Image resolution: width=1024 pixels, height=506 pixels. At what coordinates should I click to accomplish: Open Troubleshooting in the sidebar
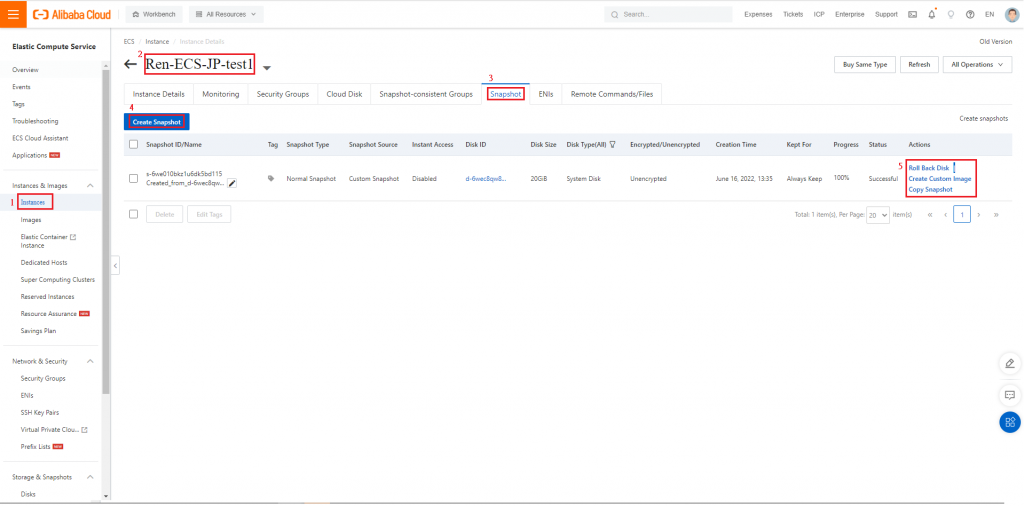pos(35,121)
